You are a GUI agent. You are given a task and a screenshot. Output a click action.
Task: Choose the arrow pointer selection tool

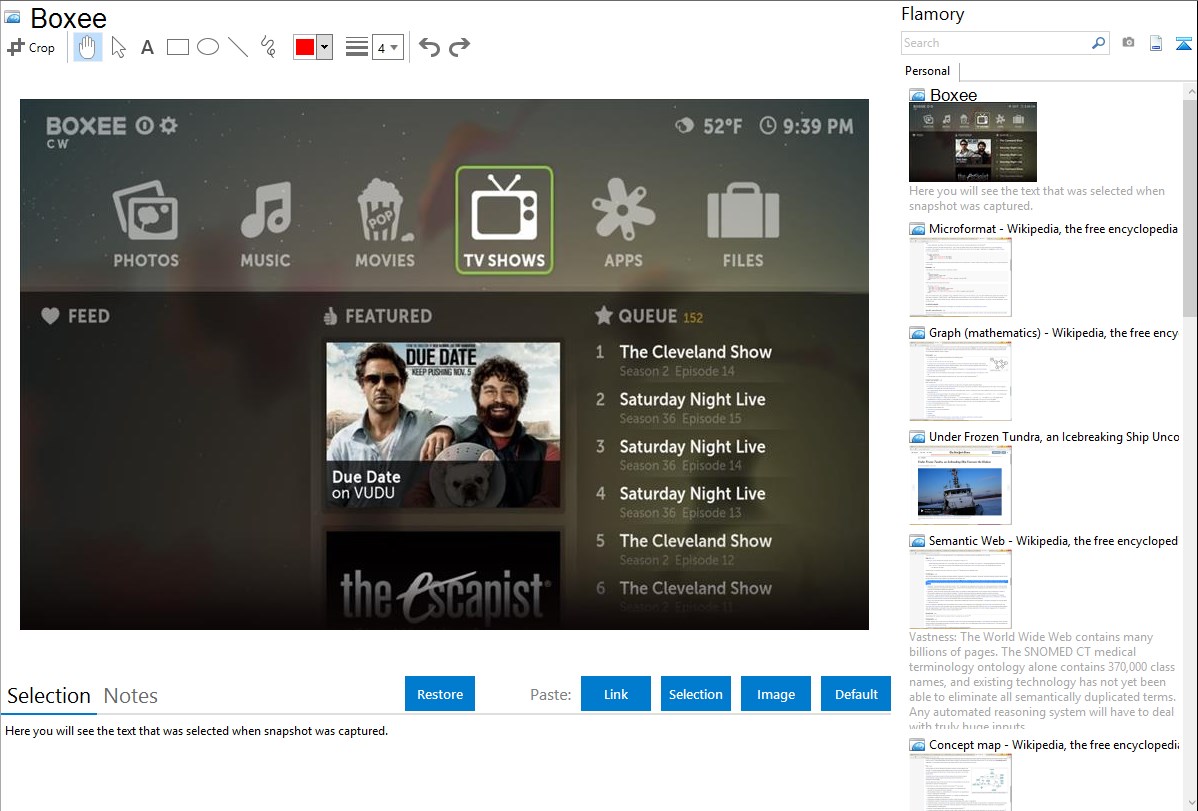tap(118, 47)
